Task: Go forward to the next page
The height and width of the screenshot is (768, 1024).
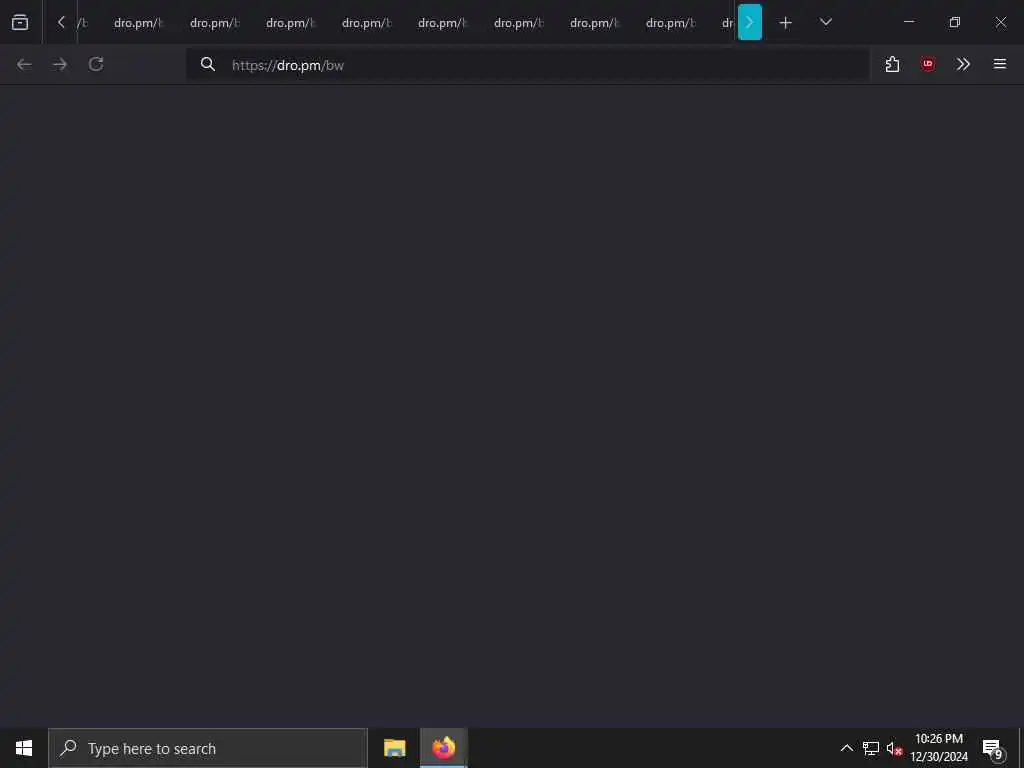Action: [x=60, y=64]
